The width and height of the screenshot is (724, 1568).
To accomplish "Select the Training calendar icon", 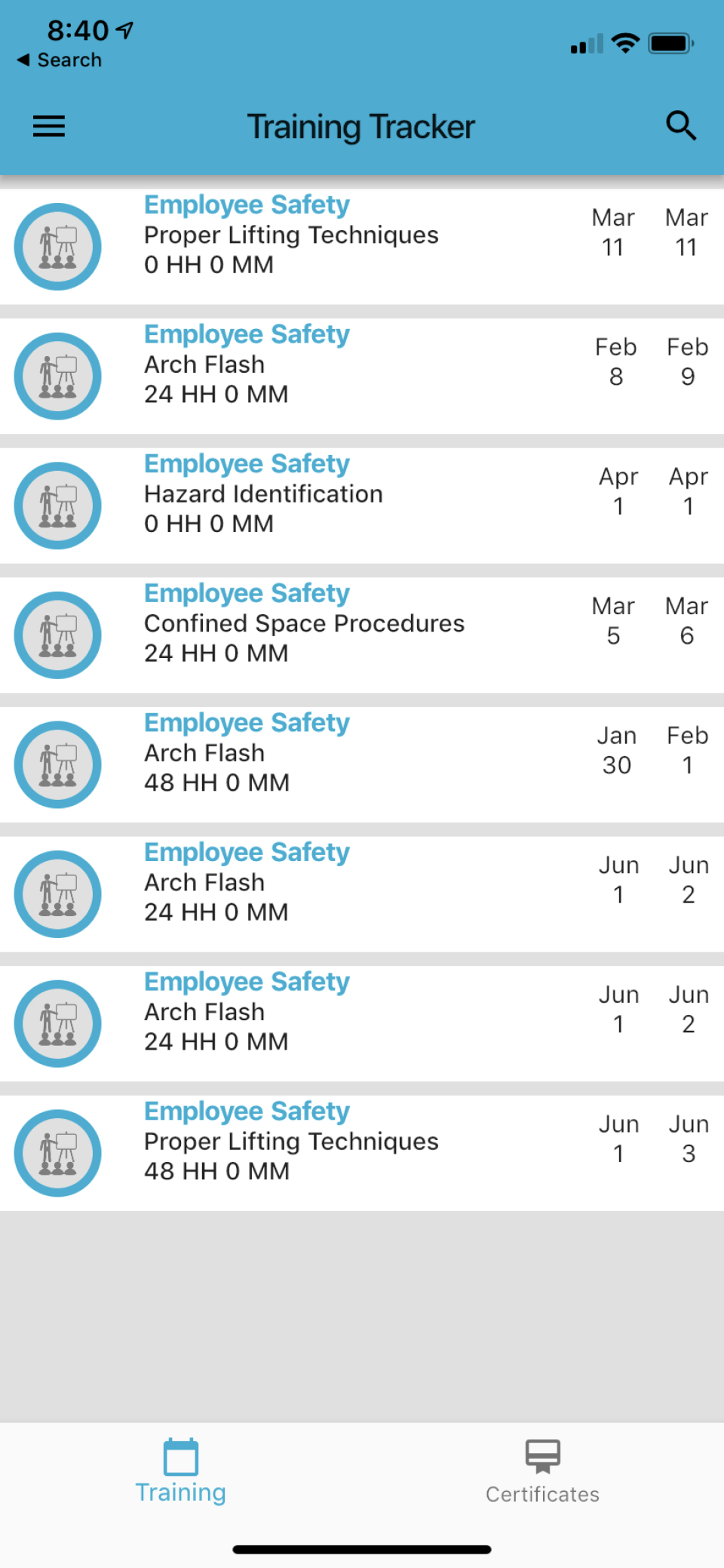I will coord(180,1456).
